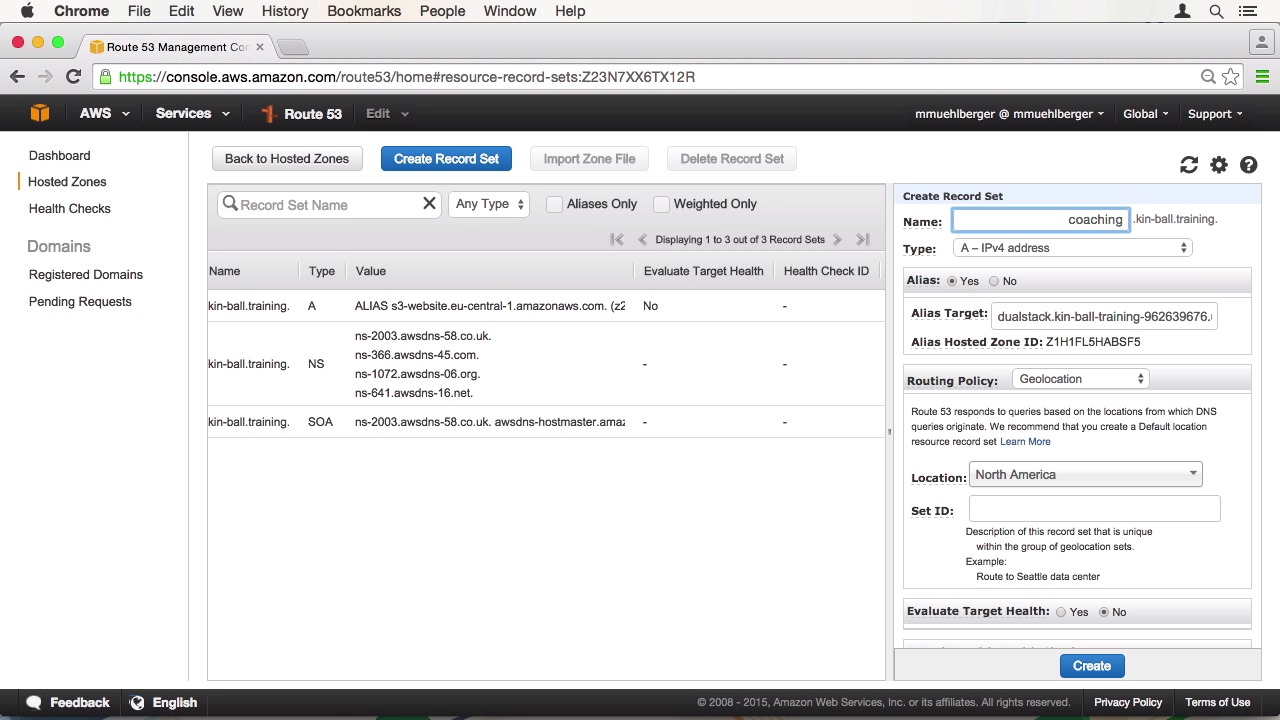Open the account mmuehlberger dropdown
The height and width of the screenshot is (720, 1280).
[x=1010, y=114]
